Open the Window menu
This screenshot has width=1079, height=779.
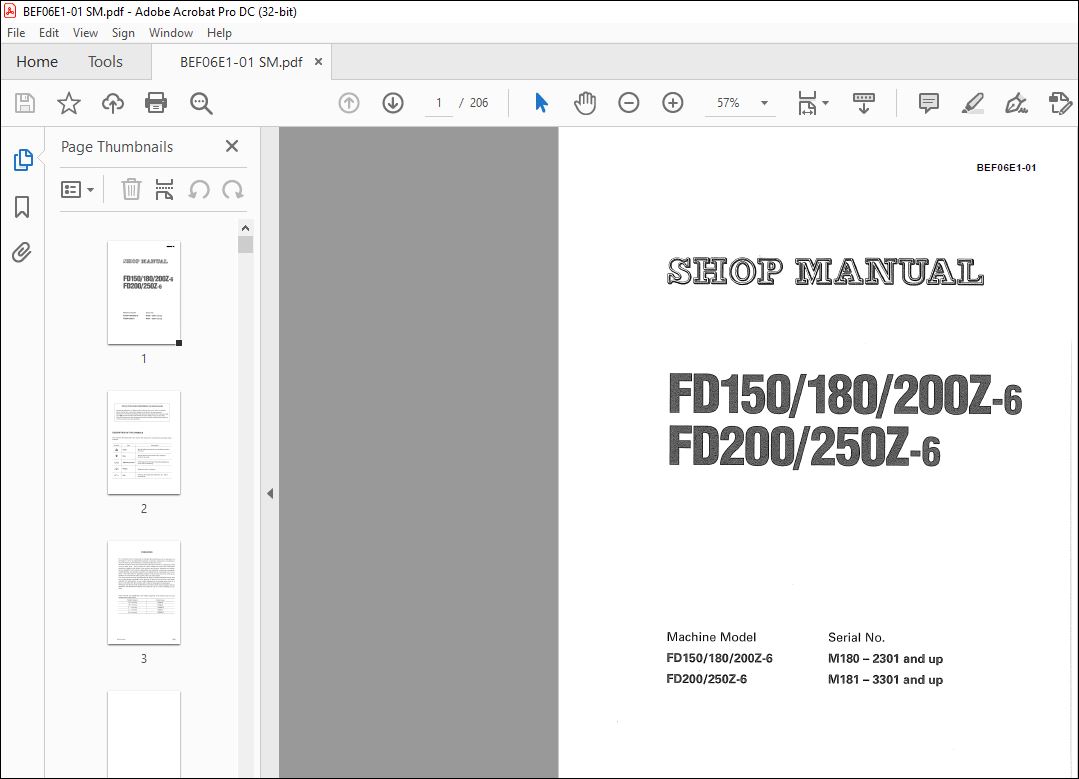pos(171,33)
